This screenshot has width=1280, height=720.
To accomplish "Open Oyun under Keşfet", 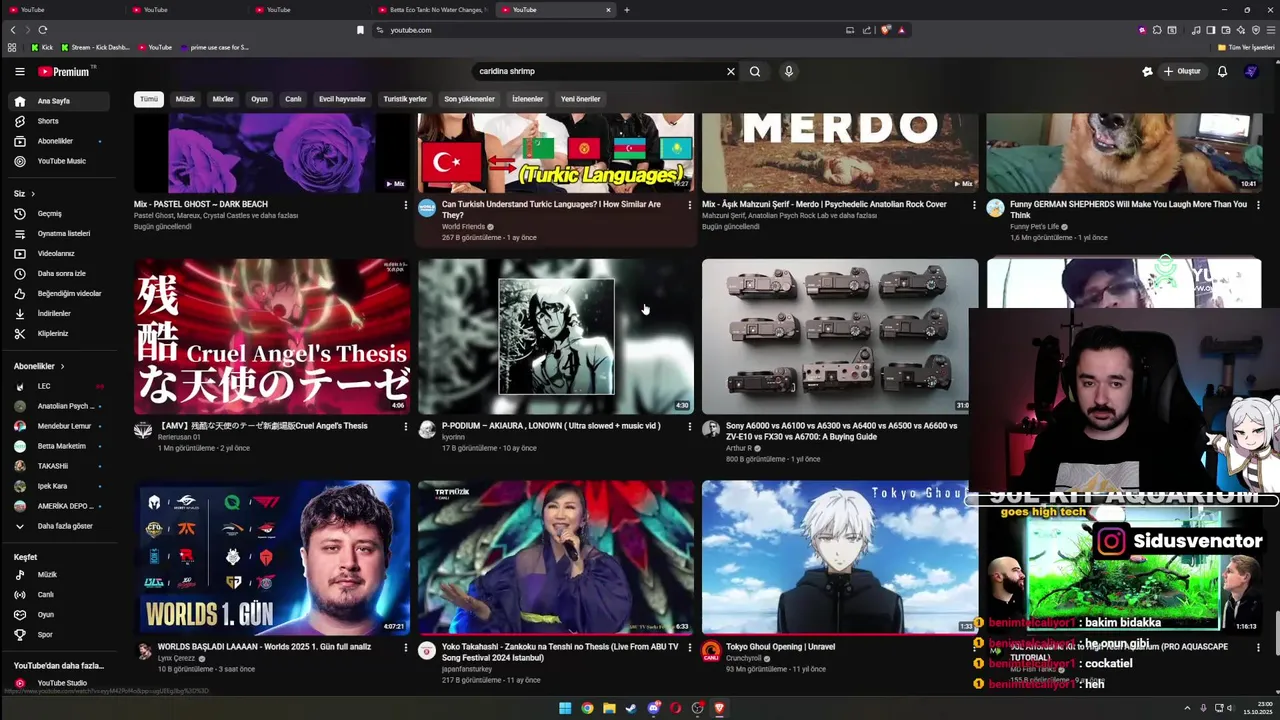I will click(60, 615).
